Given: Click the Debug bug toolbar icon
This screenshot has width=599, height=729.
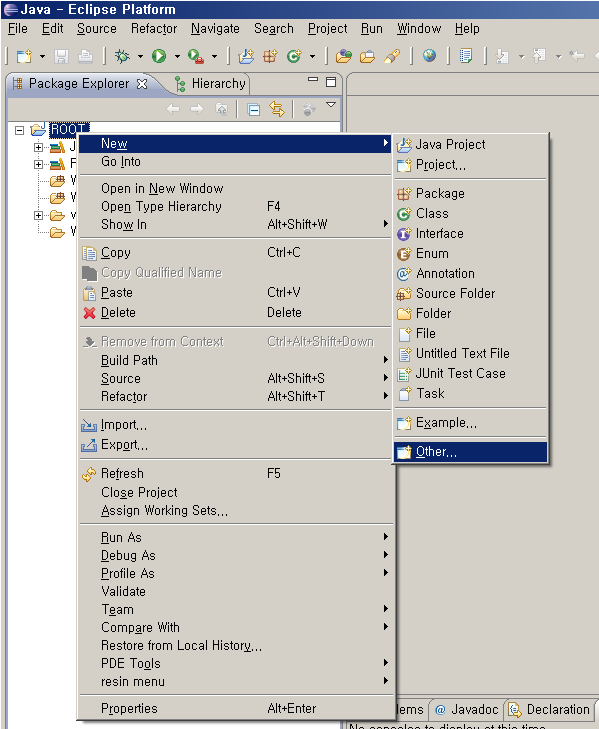Looking at the screenshot, I should pyautogui.click(x=123, y=56).
